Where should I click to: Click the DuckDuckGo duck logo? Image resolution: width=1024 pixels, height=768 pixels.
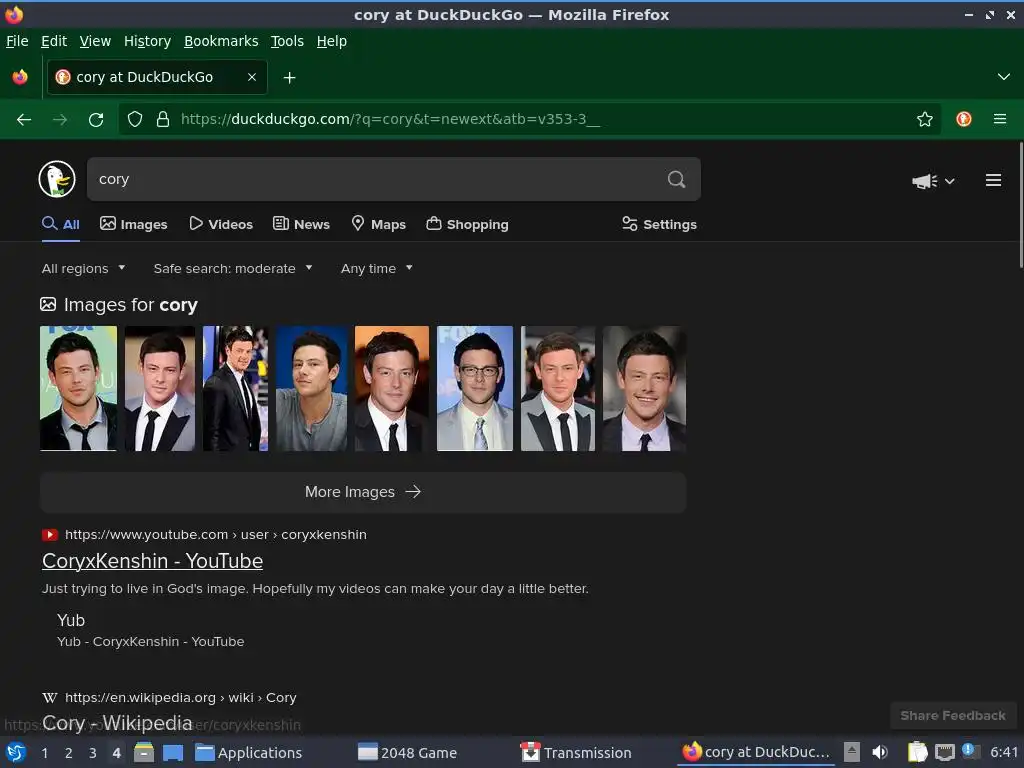57,179
